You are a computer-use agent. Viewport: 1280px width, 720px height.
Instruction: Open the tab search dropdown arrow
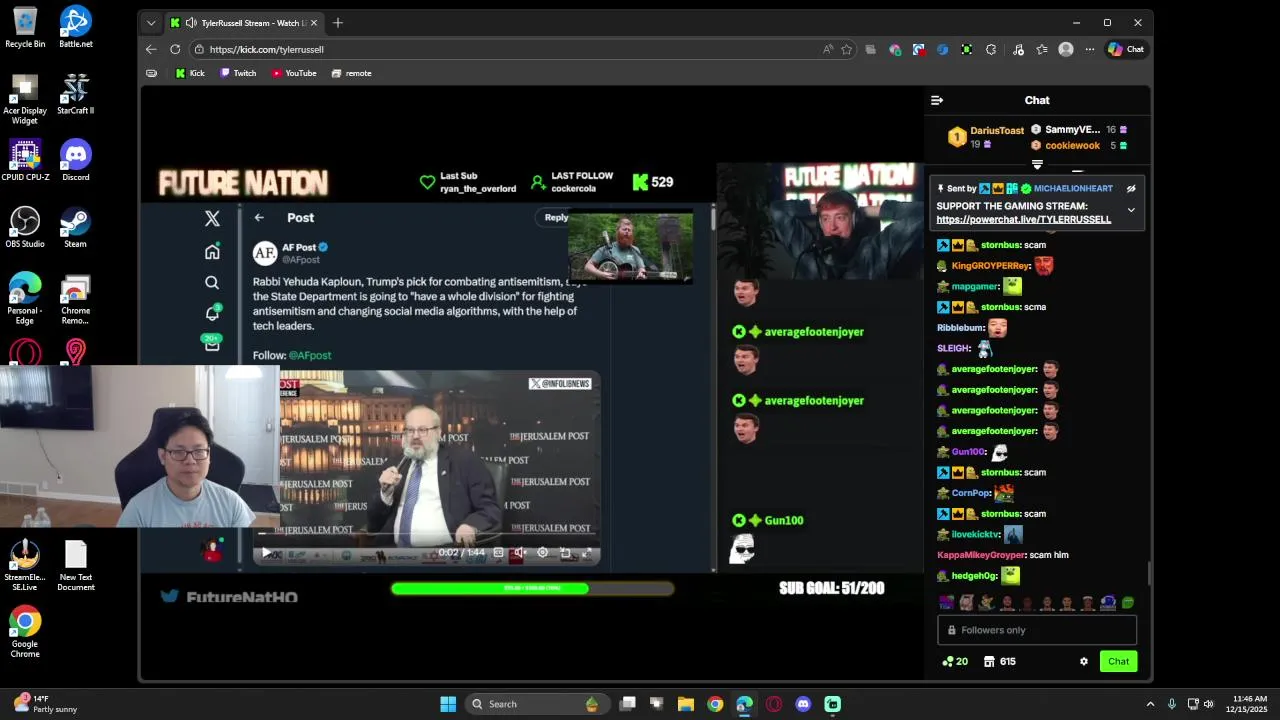pyautogui.click(x=151, y=23)
